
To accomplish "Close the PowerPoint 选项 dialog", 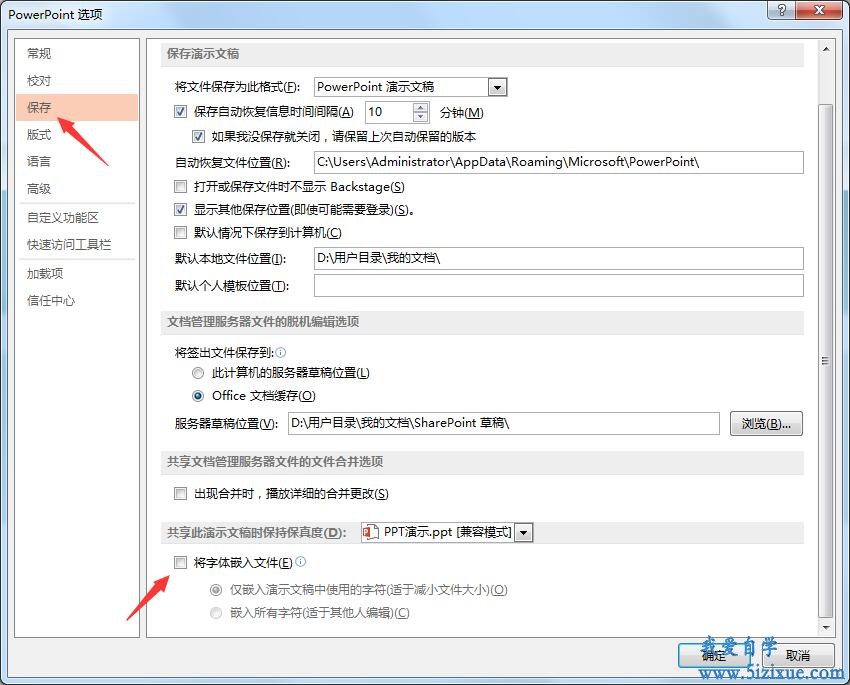I will pos(819,10).
